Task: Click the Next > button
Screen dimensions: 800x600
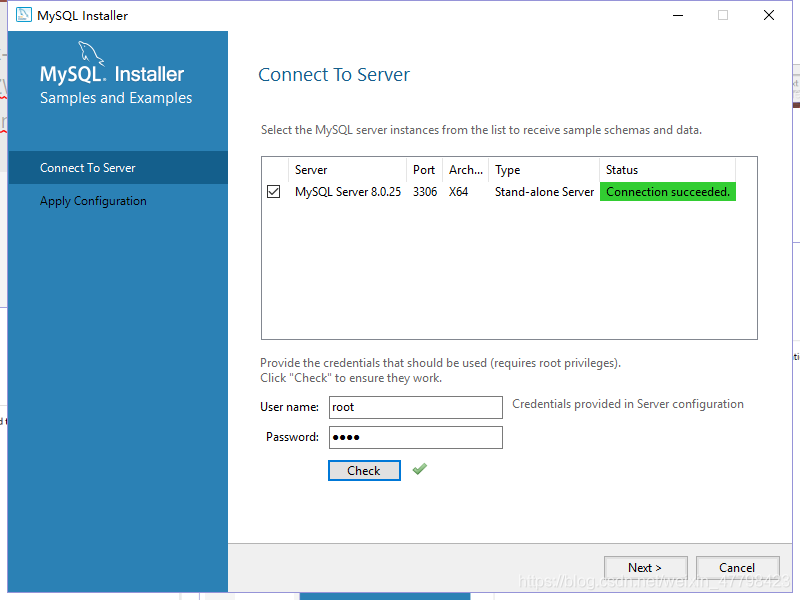Action: point(645,567)
